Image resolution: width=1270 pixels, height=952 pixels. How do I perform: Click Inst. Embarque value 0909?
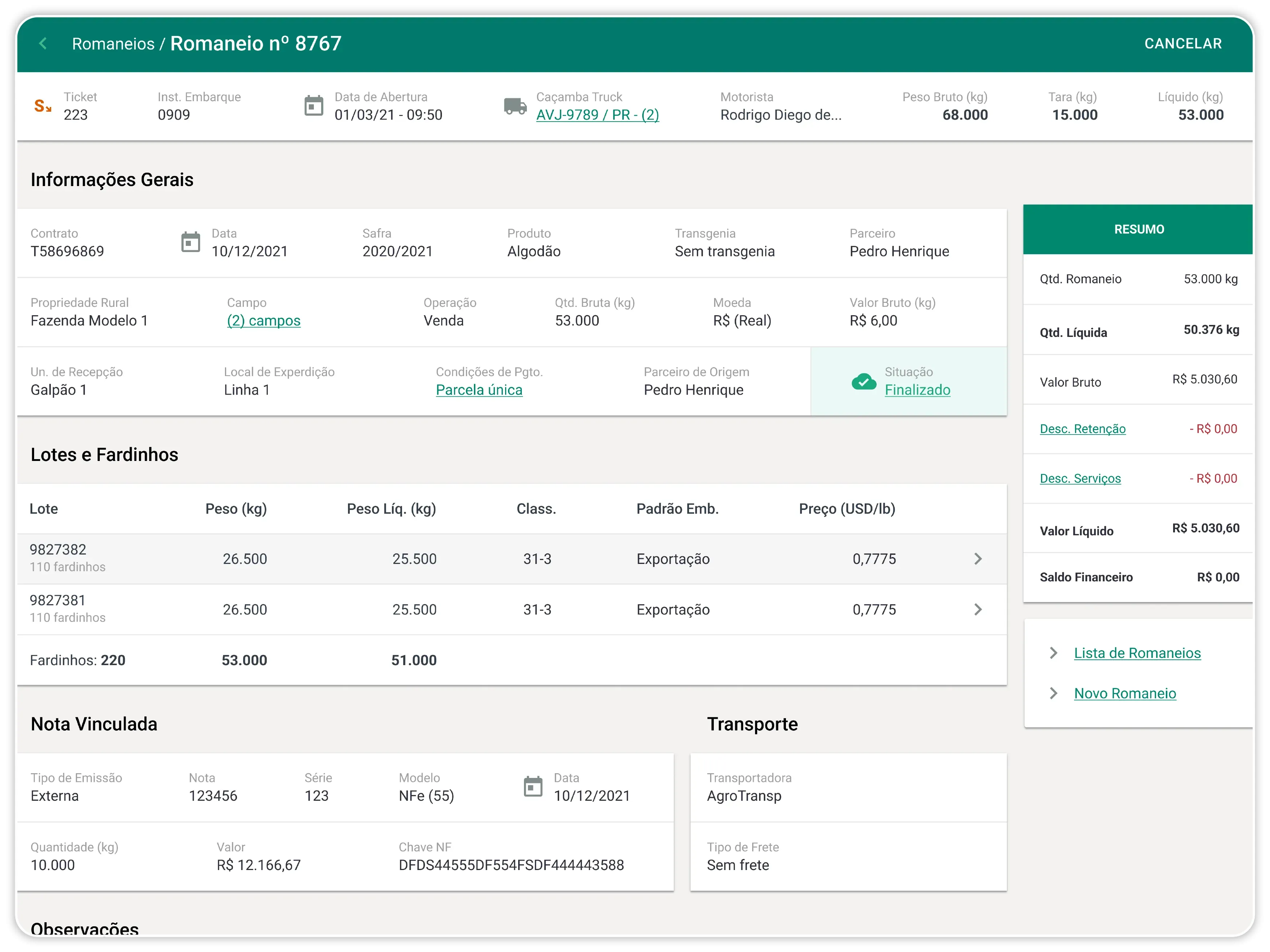174,115
